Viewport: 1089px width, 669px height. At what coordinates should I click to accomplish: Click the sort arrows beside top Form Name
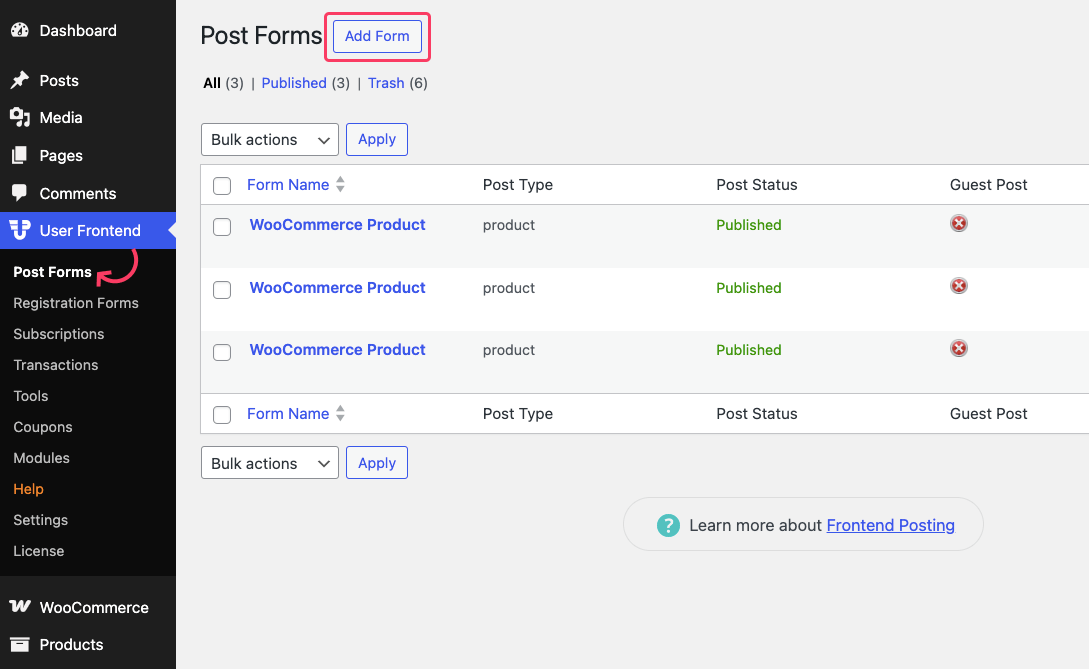pos(340,184)
